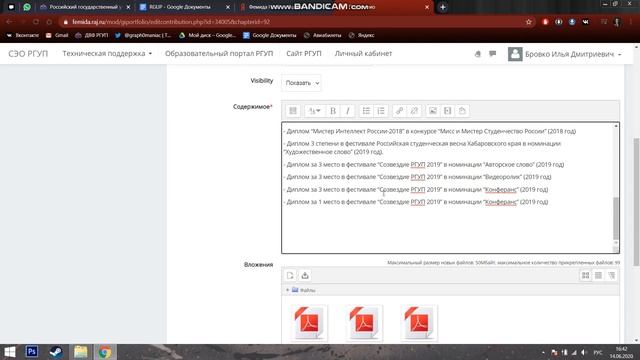The width and height of the screenshot is (640, 360).
Task: Toggle italic formatting in the editor
Action: [x=347, y=111]
